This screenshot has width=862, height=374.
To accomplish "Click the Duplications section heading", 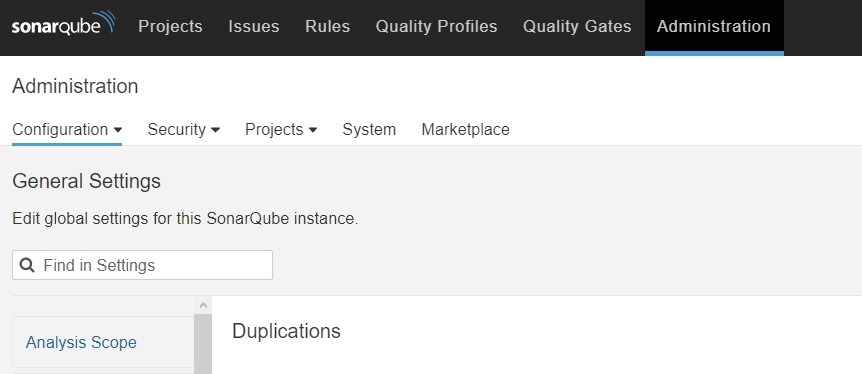I will 286,331.
